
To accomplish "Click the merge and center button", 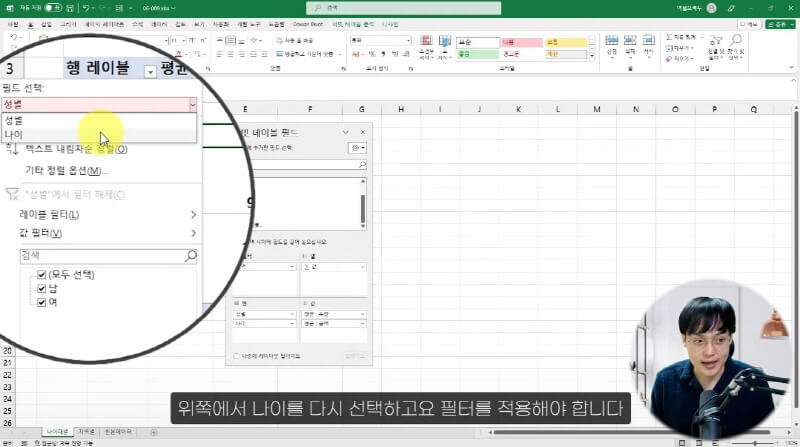I will [x=306, y=54].
